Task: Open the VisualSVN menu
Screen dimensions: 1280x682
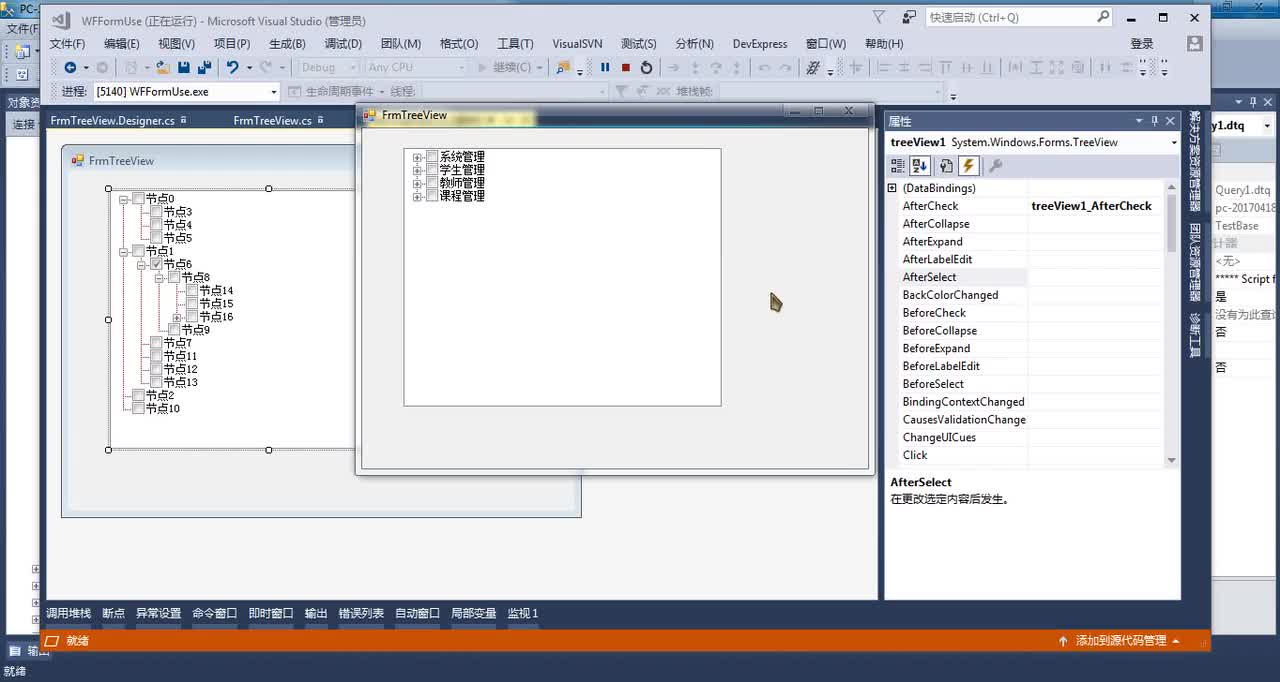Action: click(577, 43)
